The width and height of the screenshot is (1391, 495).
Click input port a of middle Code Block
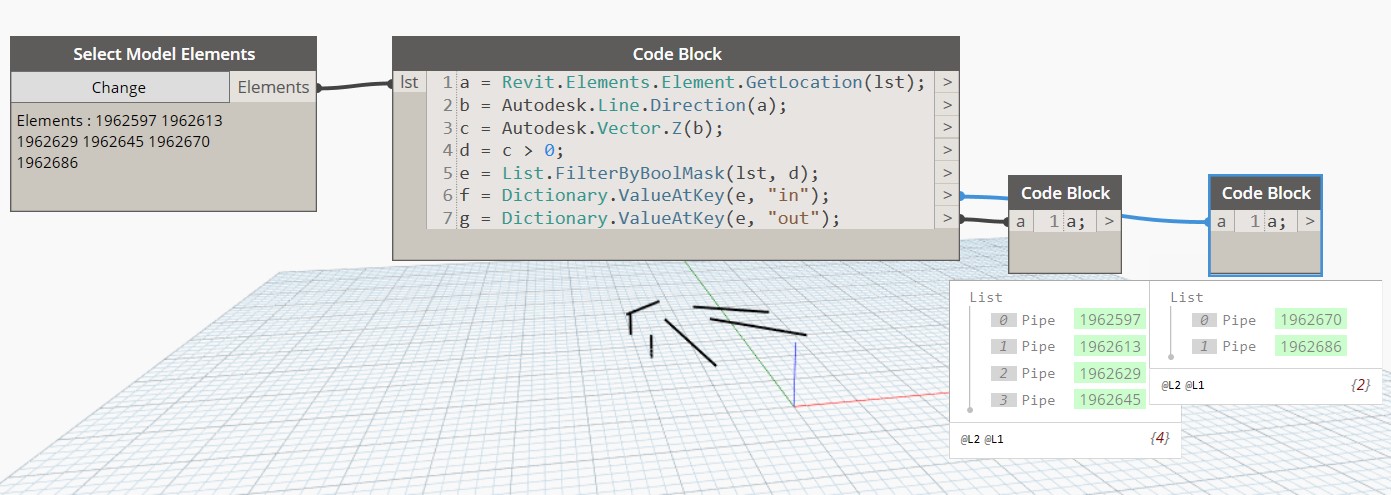click(1020, 222)
